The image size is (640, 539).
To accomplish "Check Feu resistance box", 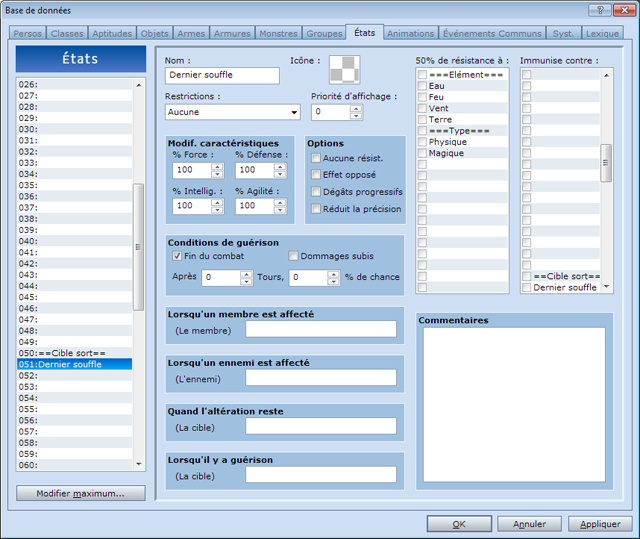I will click(422, 97).
